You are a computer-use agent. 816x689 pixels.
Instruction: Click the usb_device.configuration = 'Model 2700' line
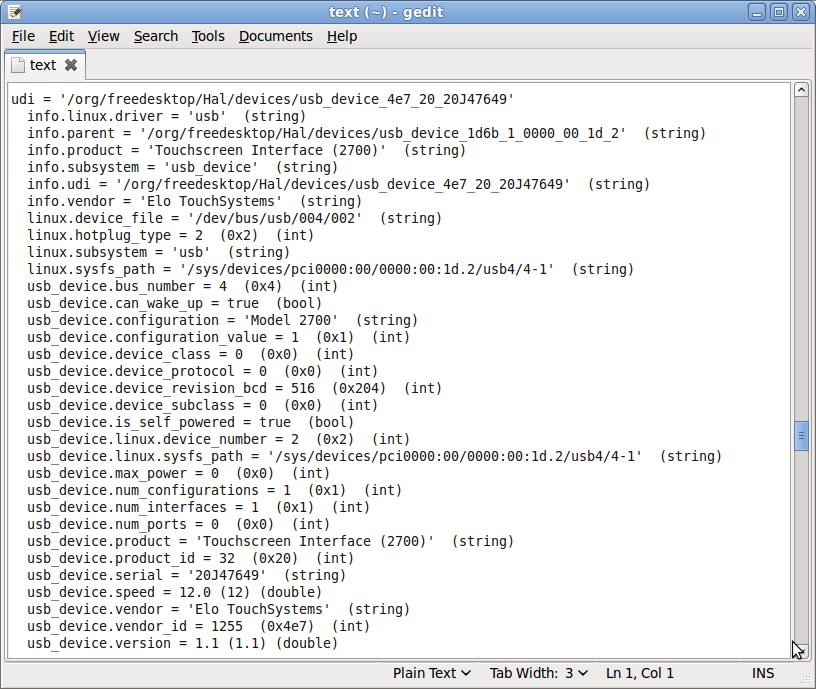coord(223,320)
